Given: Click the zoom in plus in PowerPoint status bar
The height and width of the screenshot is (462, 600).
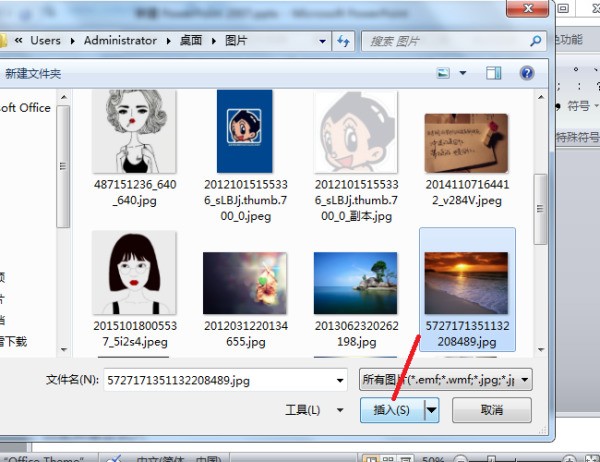Looking at the screenshot, I should pyautogui.click(x=570, y=459).
